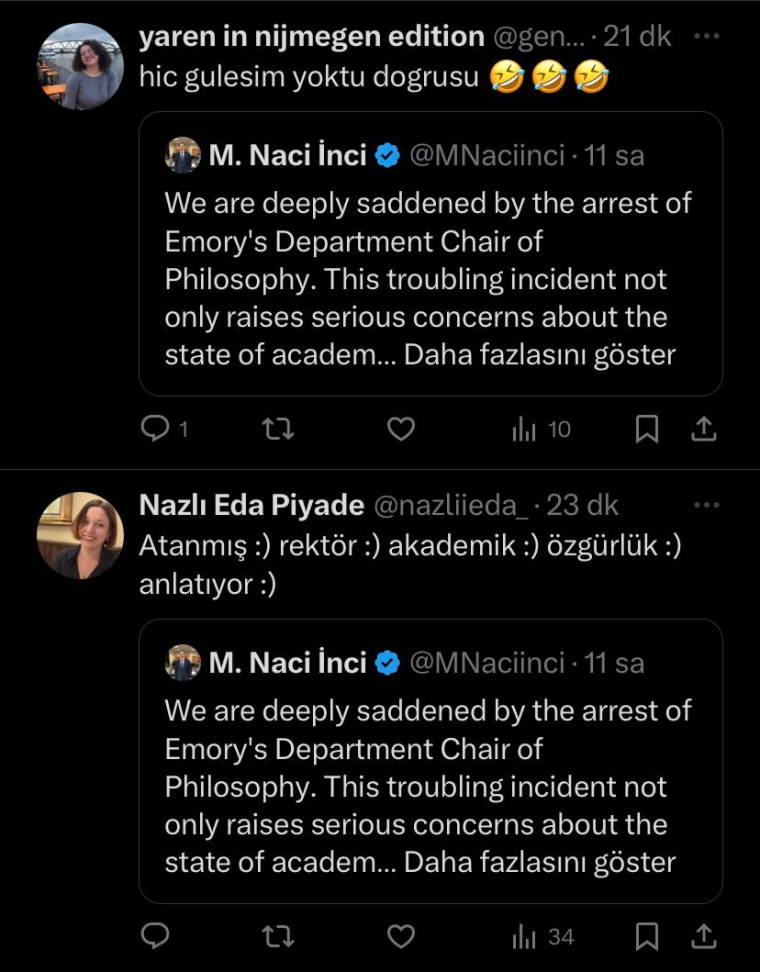Screen dimensions: 760x972
Task: Reply to yaren's tweet
Action: 155,429
